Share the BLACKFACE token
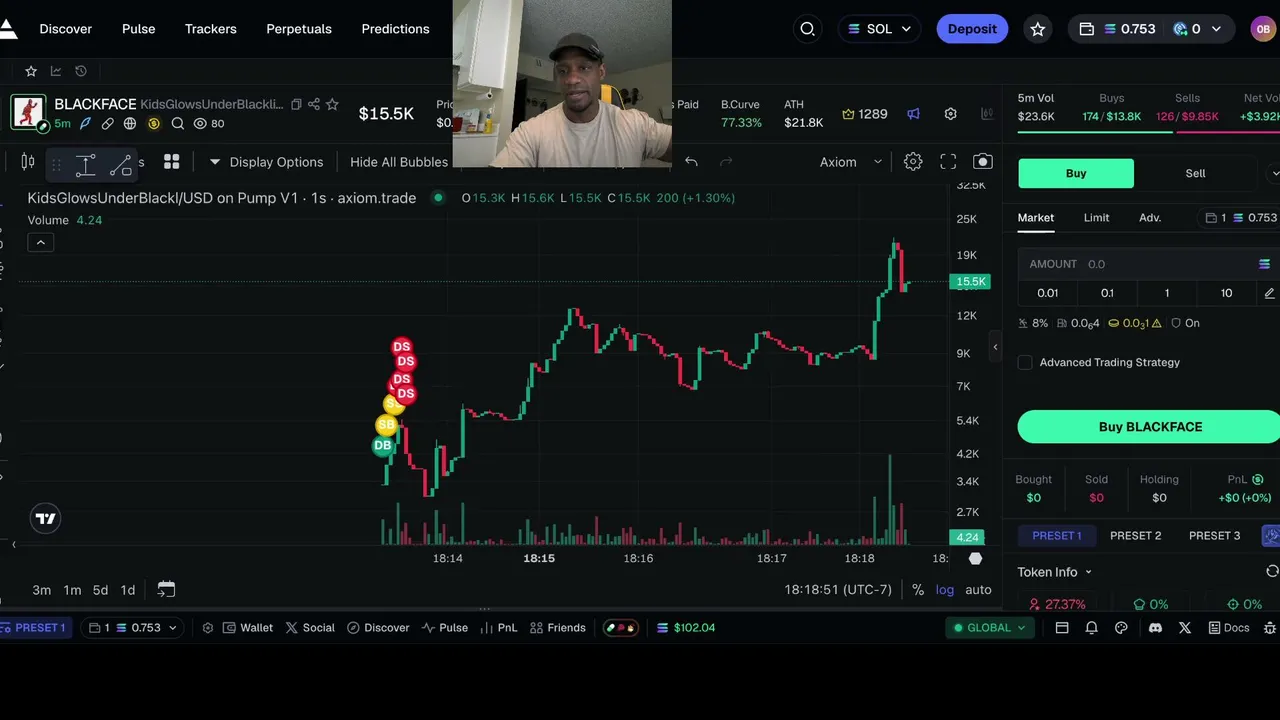Viewport: 1280px width, 720px height. (x=314, y=104)
